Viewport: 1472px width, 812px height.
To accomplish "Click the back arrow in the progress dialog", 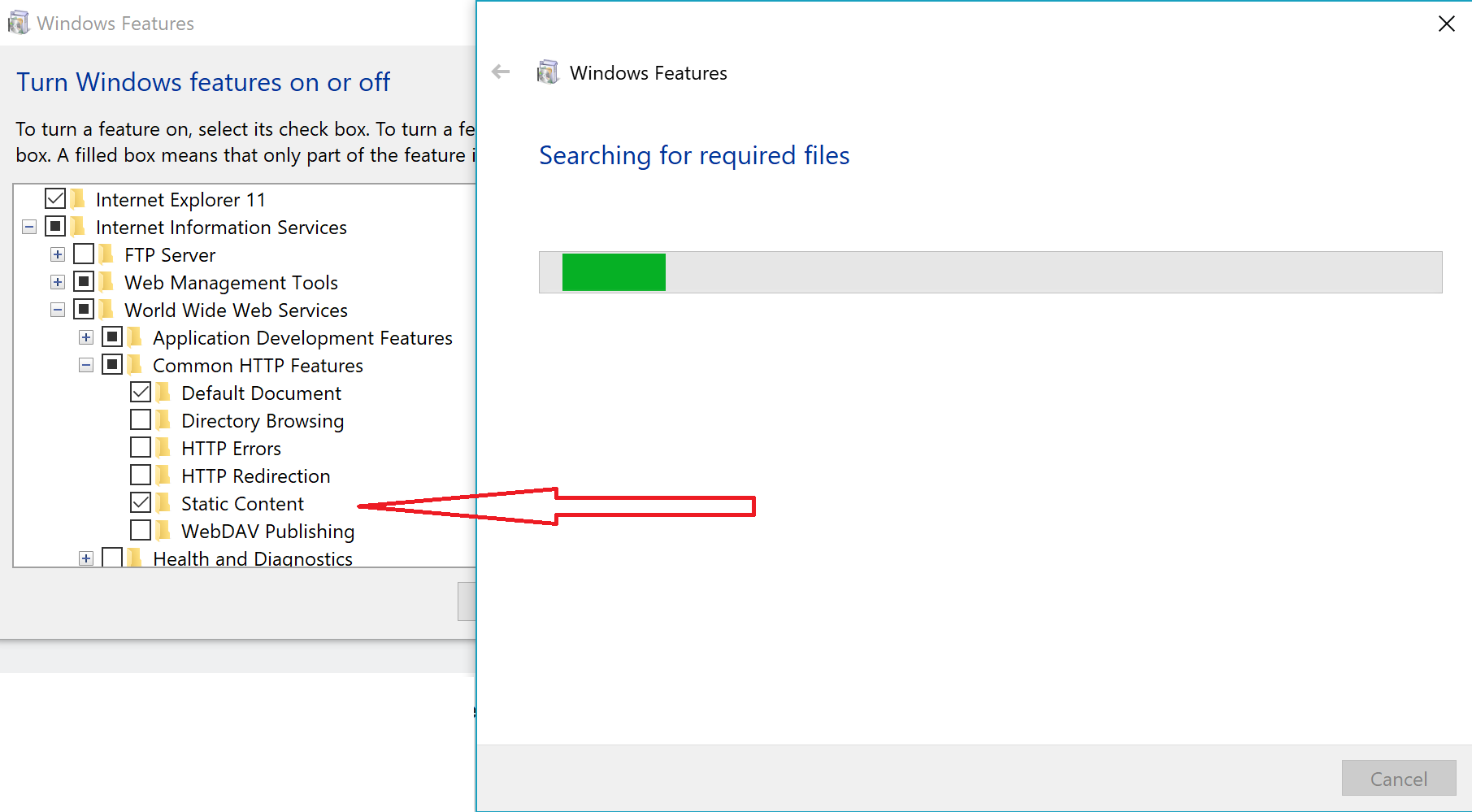I will (x=501, y=72).
